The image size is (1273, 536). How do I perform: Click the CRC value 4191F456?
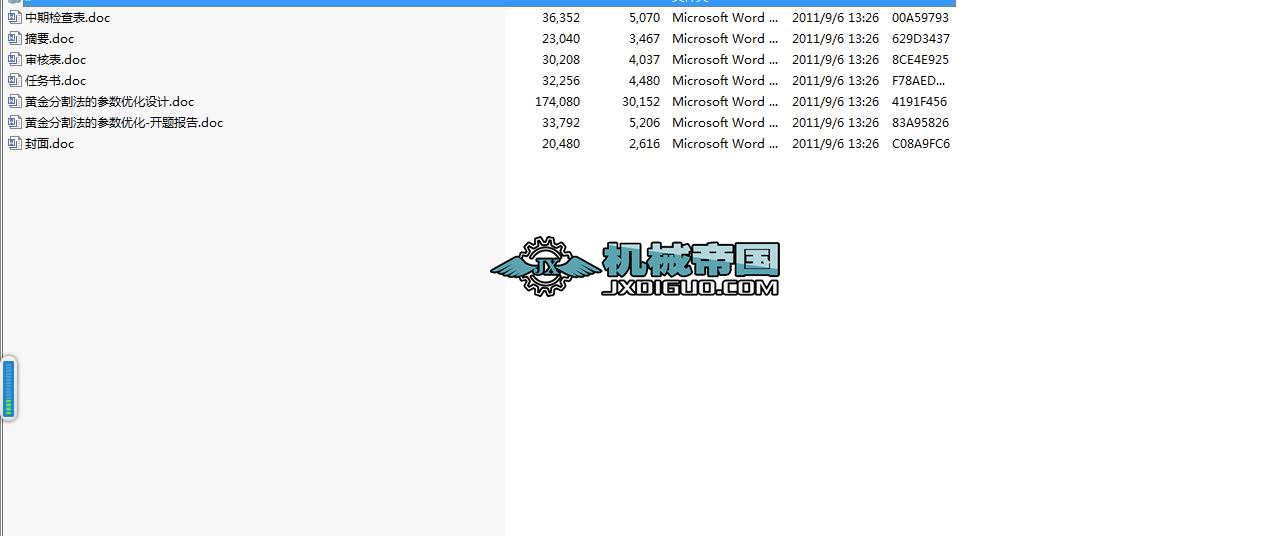[920, 102]
